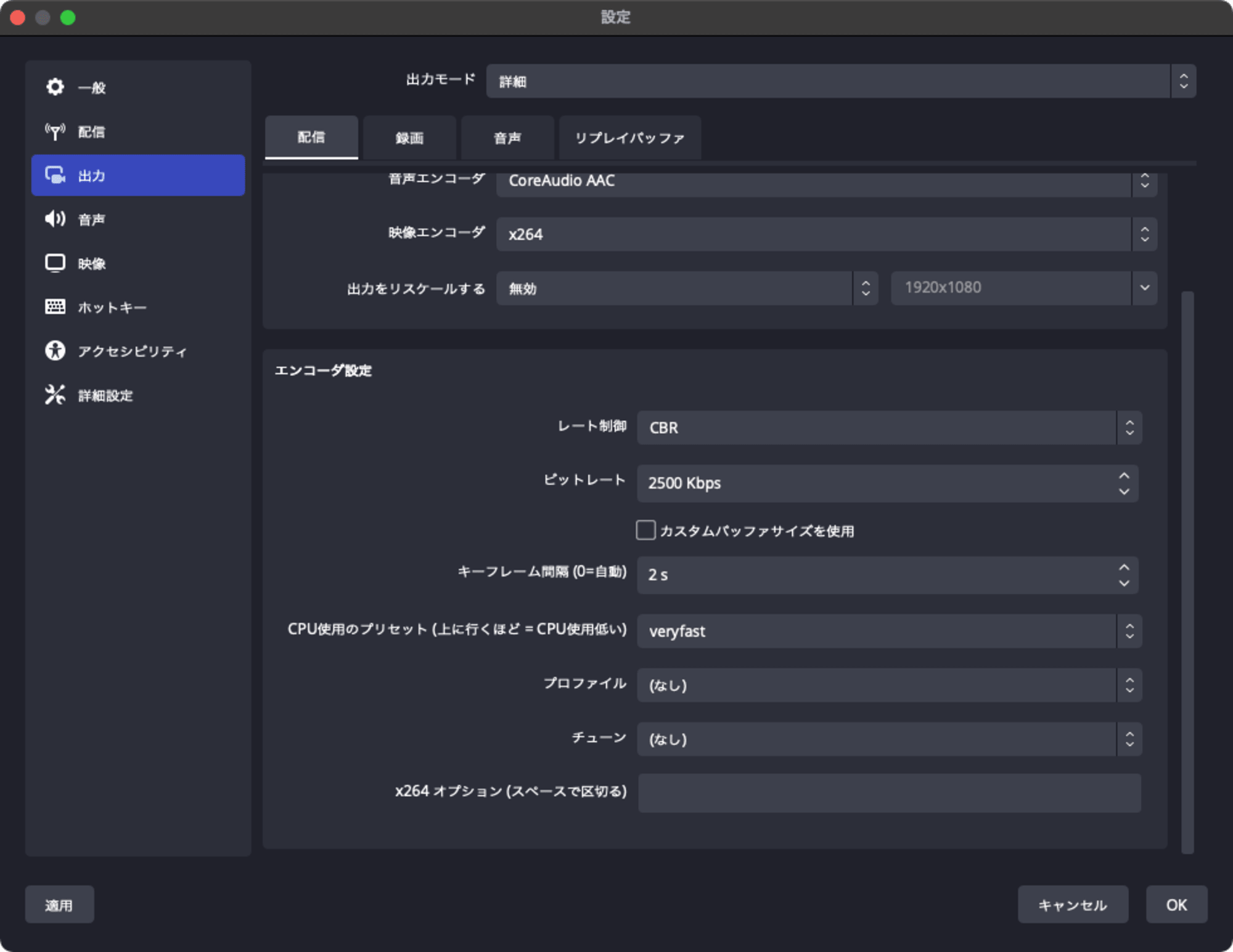Click the tools icon for 詳細設定

click(55, 395)
